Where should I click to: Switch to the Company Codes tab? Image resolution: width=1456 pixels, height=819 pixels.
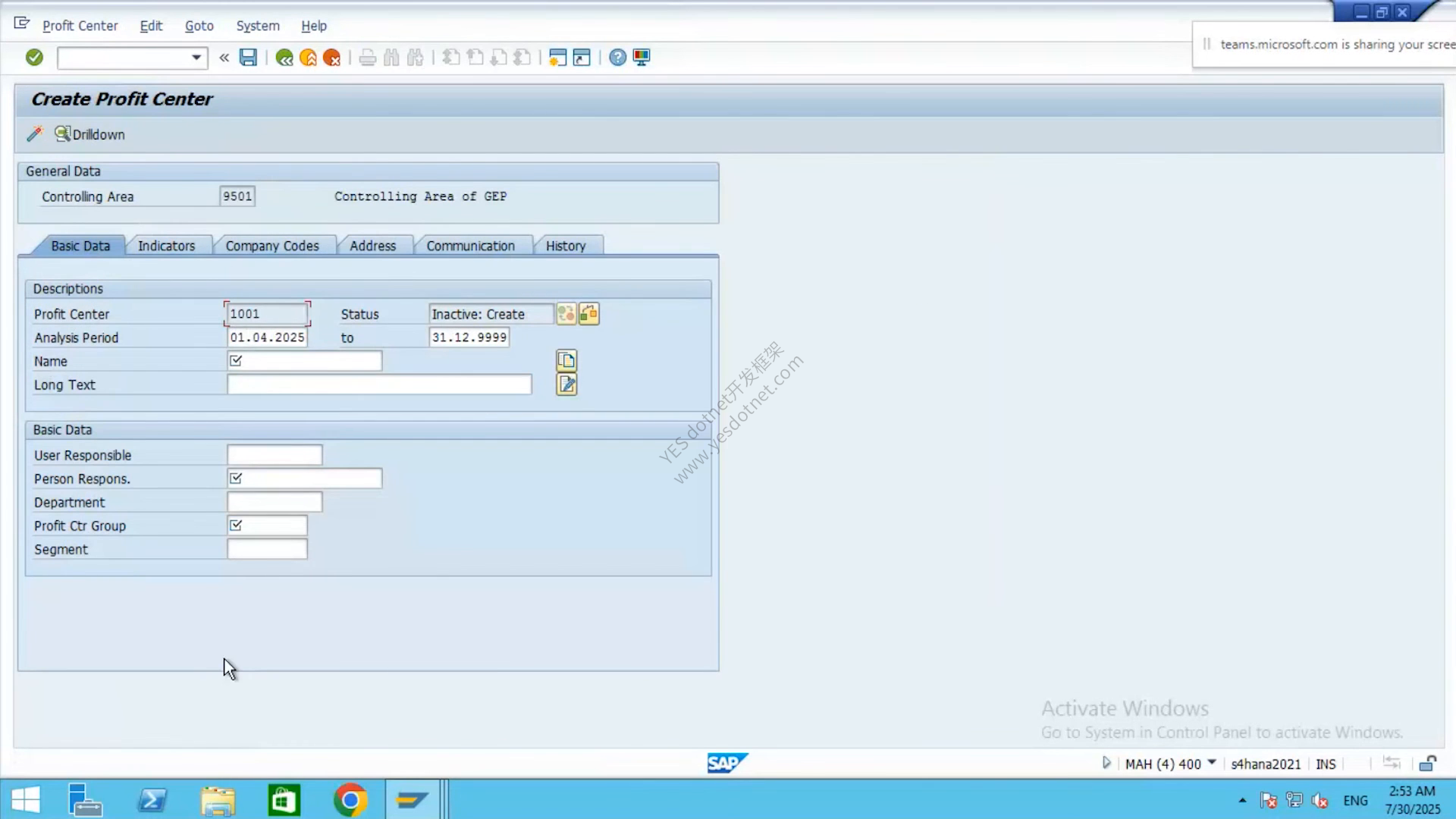(272, 246)
